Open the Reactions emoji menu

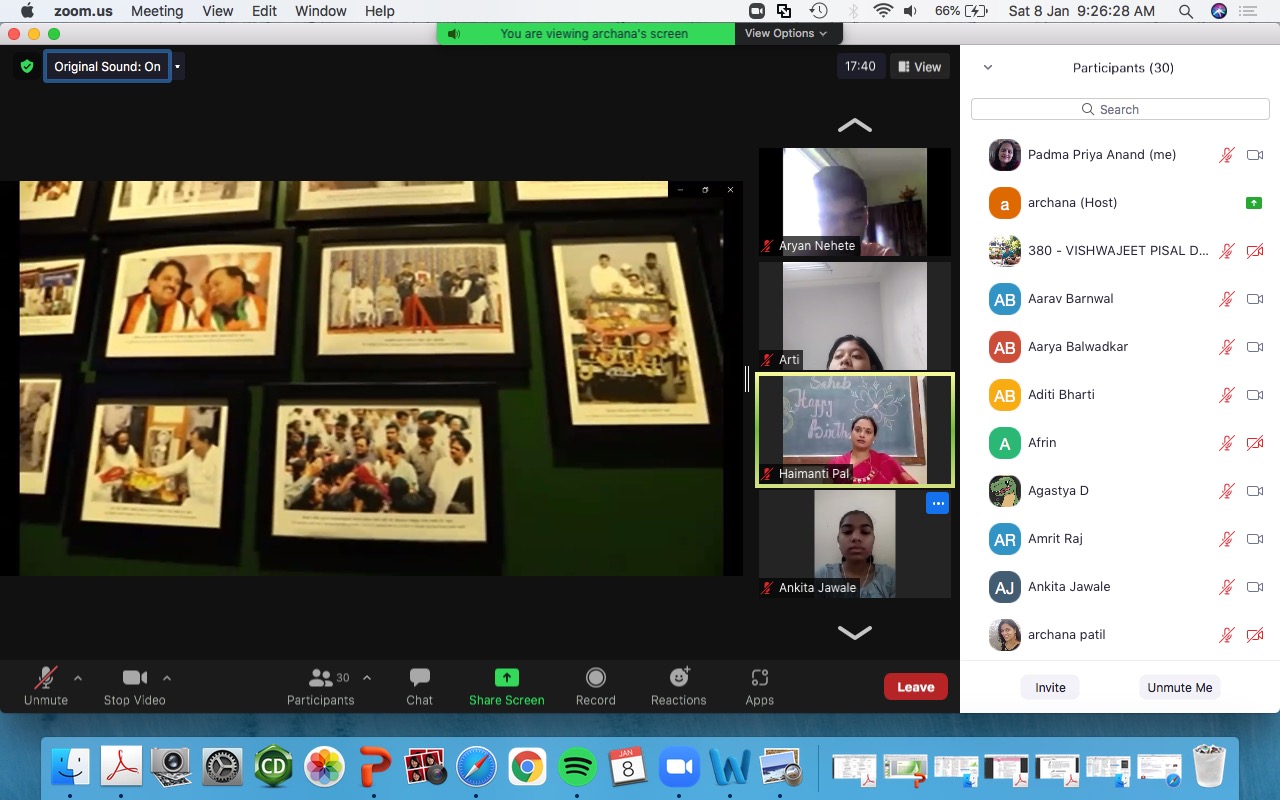pos(679,679)
